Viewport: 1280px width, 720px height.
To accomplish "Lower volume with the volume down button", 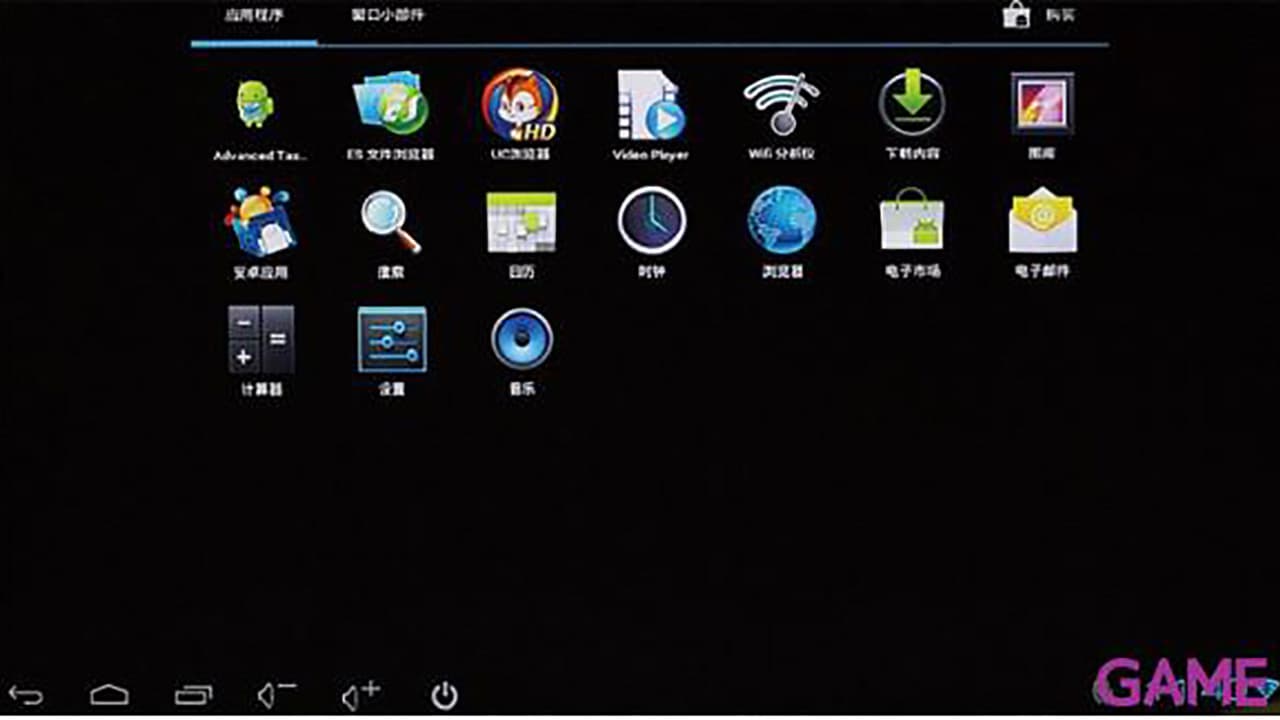I will point(276,695).
